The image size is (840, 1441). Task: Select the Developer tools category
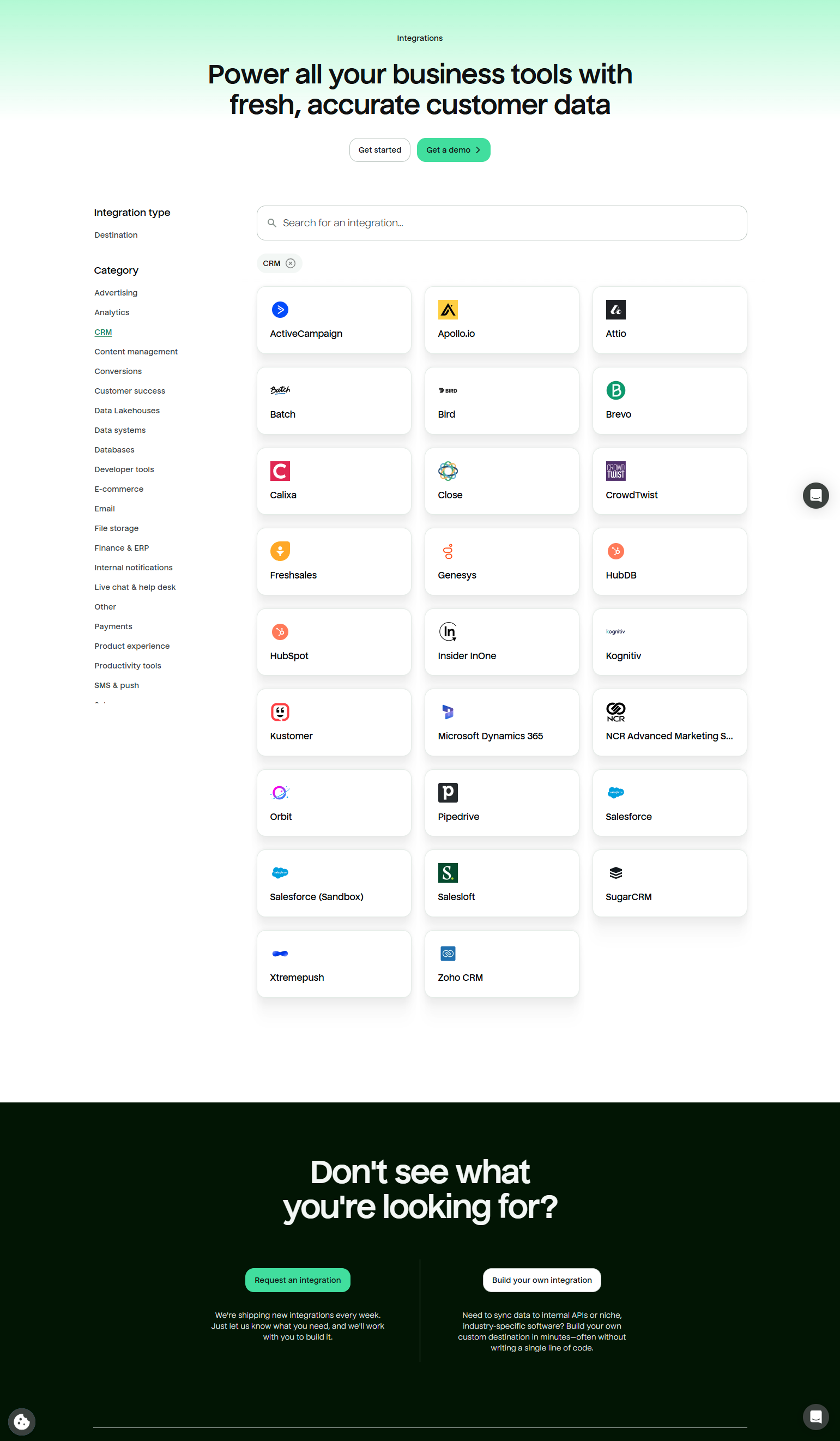(124, 469)
